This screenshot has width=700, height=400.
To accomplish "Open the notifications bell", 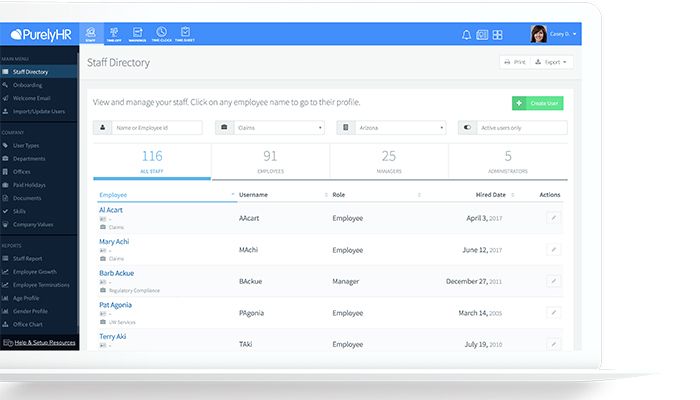I will [x=466, y=35].
